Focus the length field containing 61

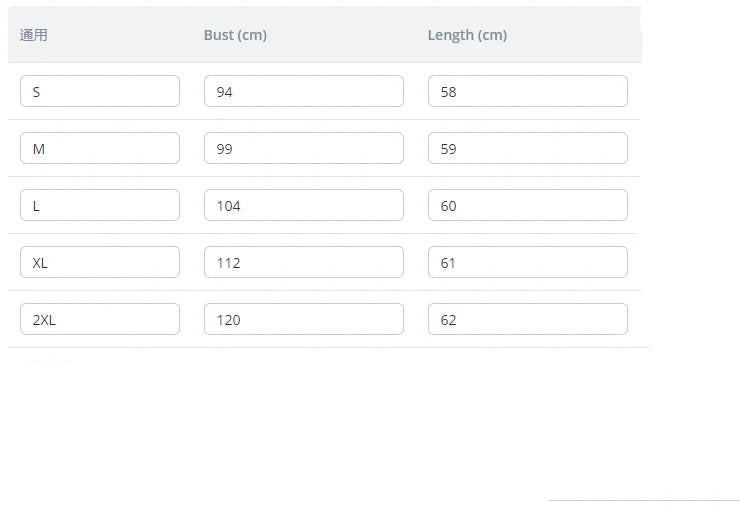click(527, 262)
